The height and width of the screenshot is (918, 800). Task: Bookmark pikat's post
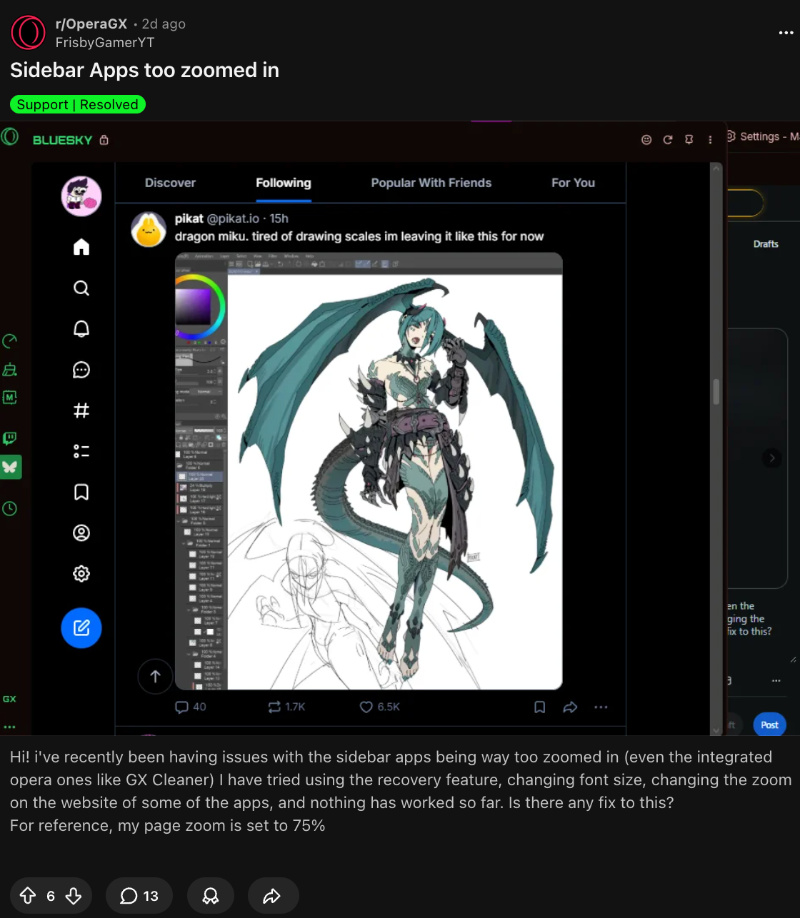click(x=539, y=707)
